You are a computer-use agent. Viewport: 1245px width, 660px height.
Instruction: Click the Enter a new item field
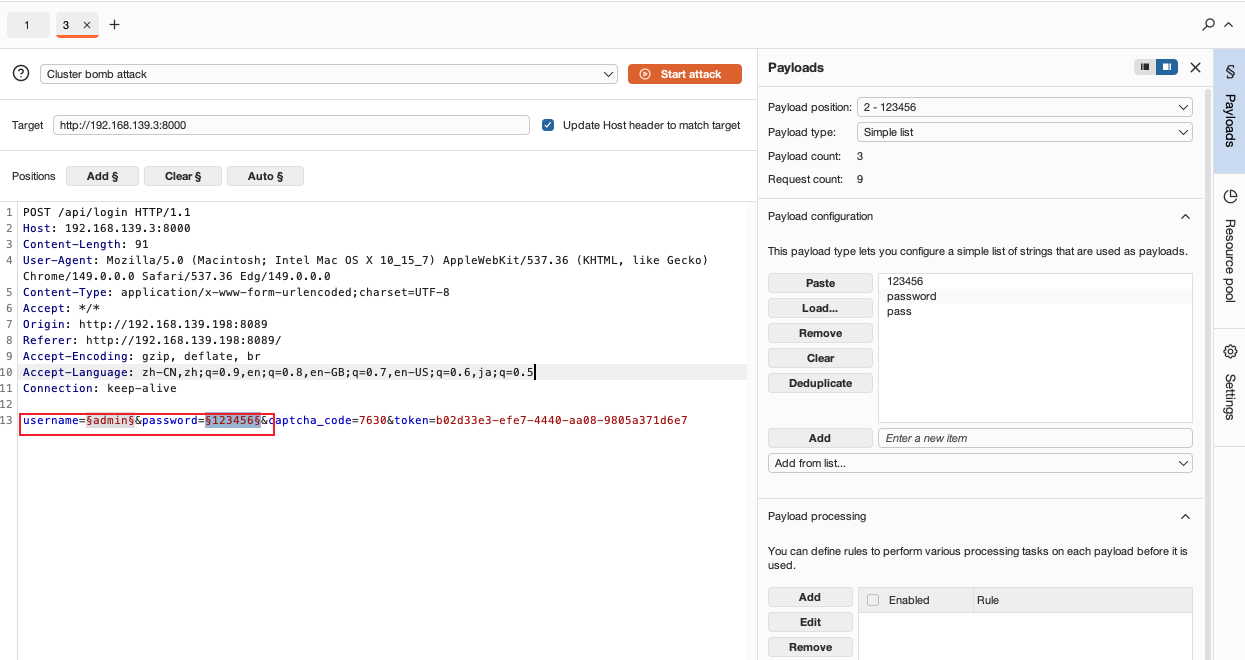1035,438
